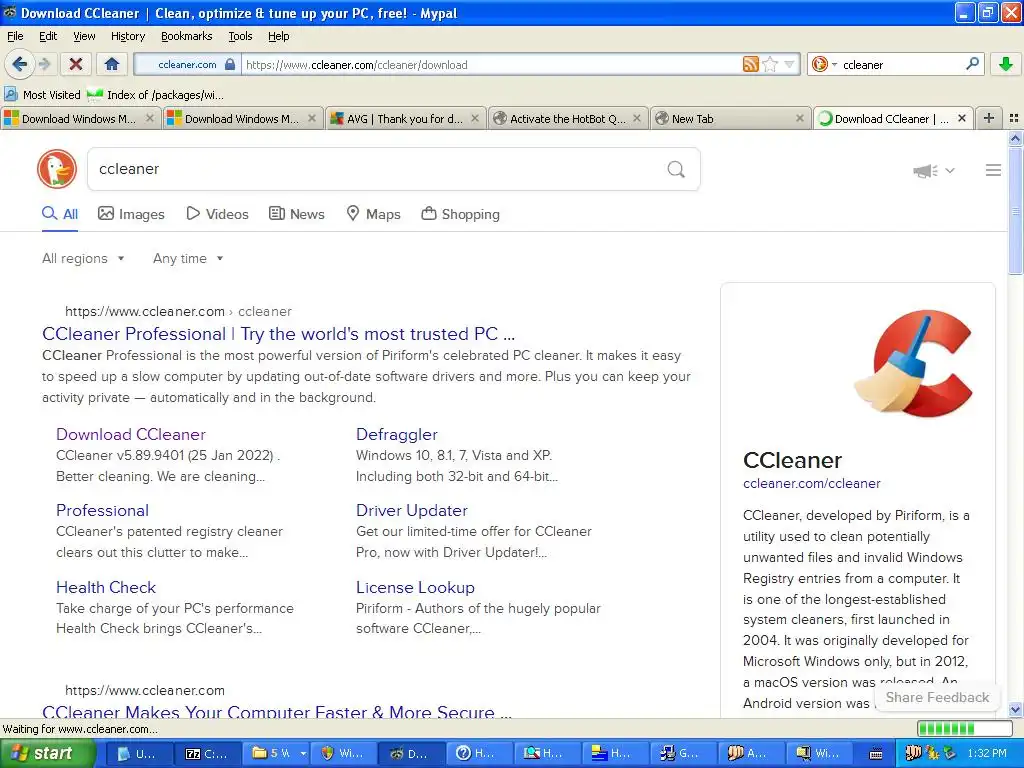
Task: Switch to Activate the HotBot tab
Action: [x=567, y=119]
